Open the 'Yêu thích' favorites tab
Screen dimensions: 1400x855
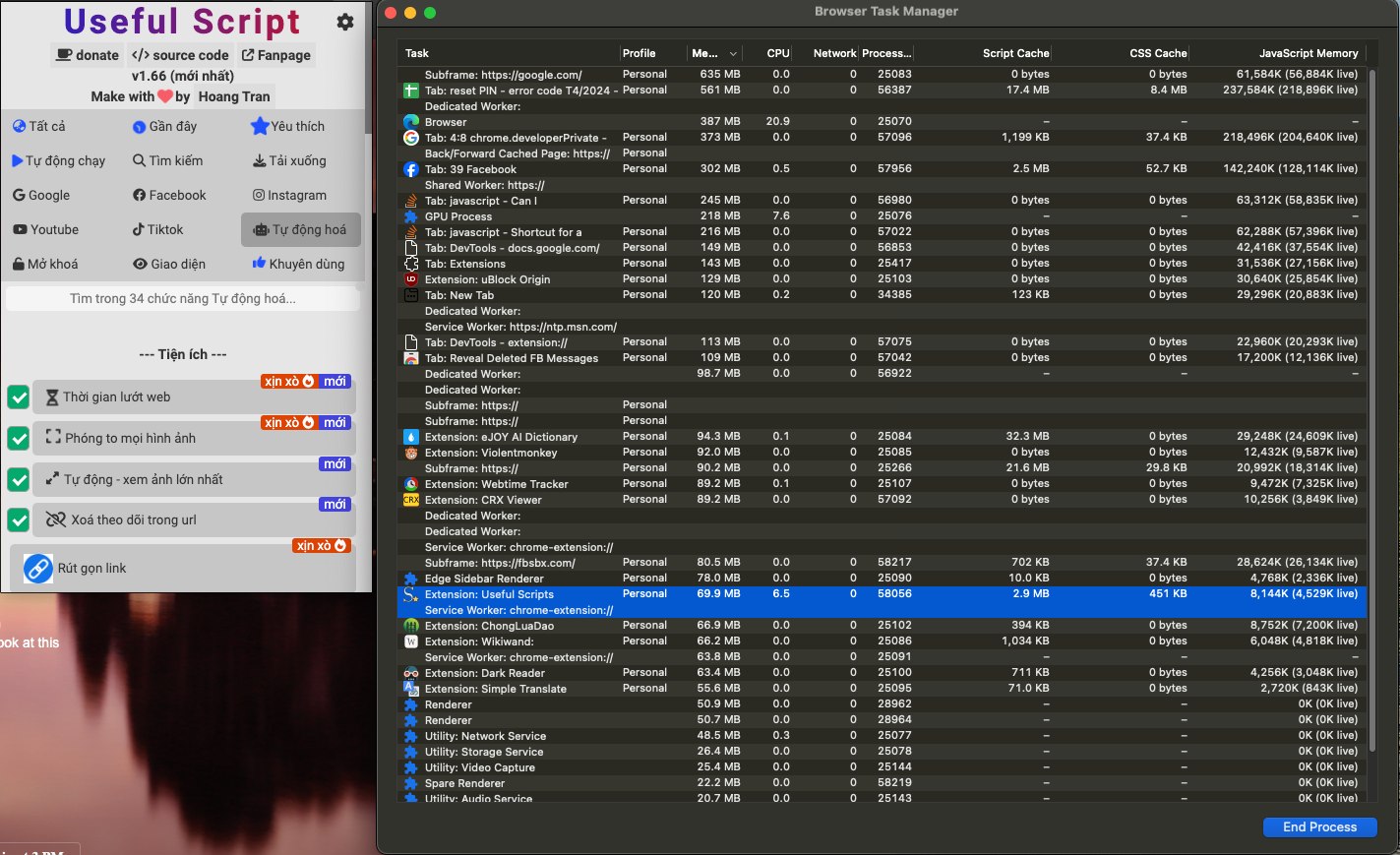[287, 126]
